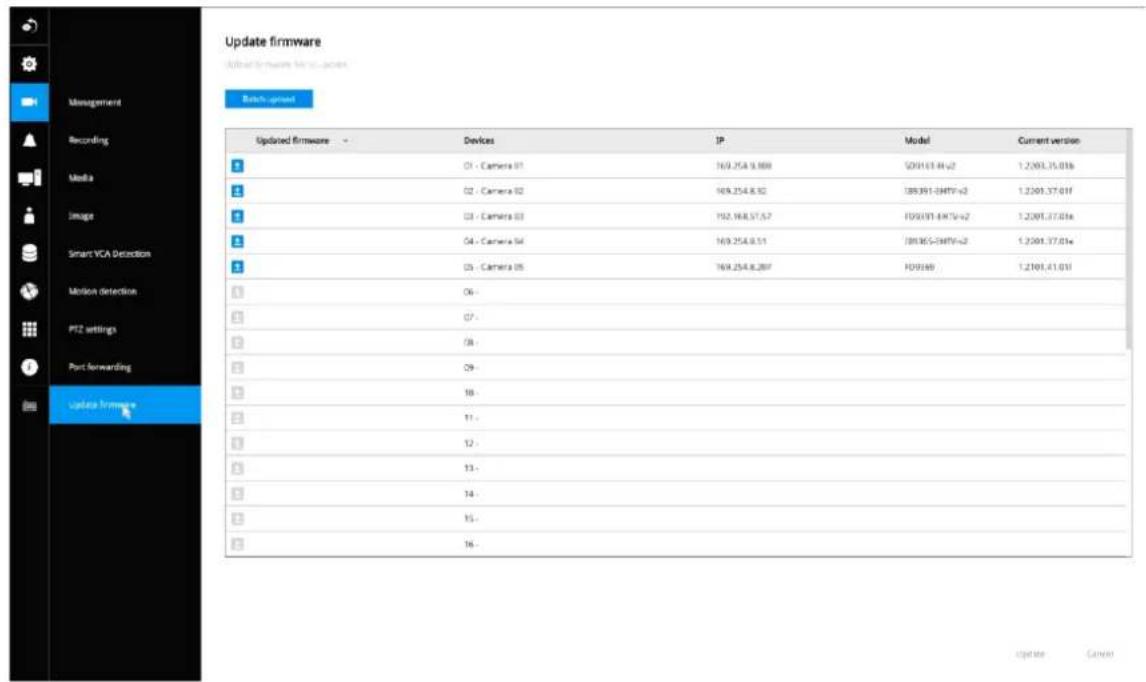Screen dimensions: 1146x682
Task: Click upload firmware icon for Camera 03
Action: pyautogui.click(x=238, y=216)
